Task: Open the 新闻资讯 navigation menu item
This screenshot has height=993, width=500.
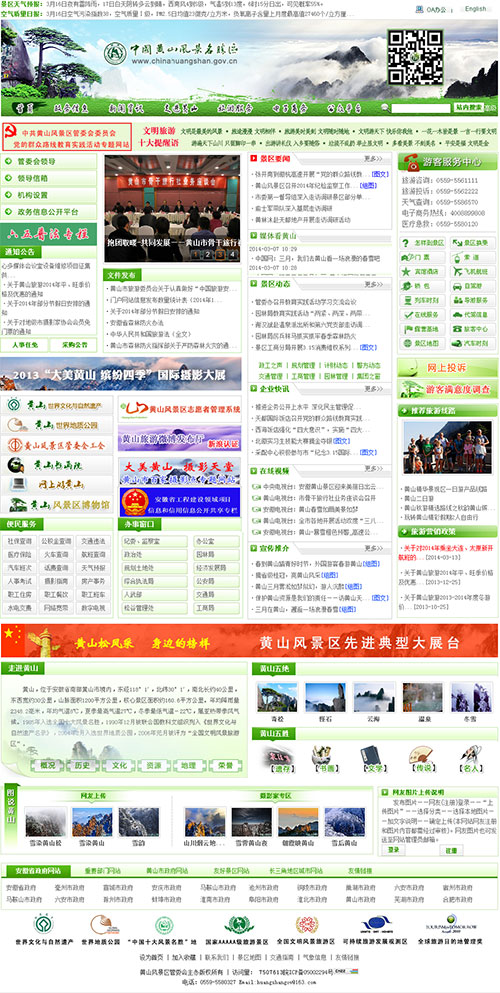Action: click(x=125, y=108)
